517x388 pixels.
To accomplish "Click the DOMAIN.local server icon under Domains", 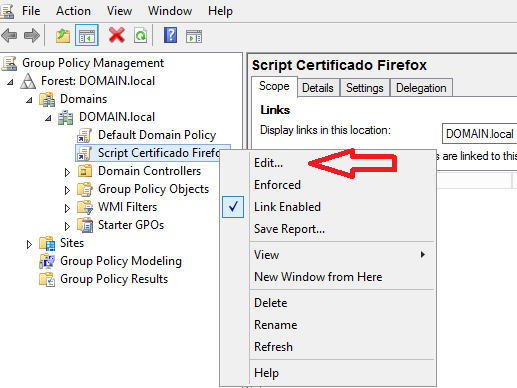I will [66, 117].
